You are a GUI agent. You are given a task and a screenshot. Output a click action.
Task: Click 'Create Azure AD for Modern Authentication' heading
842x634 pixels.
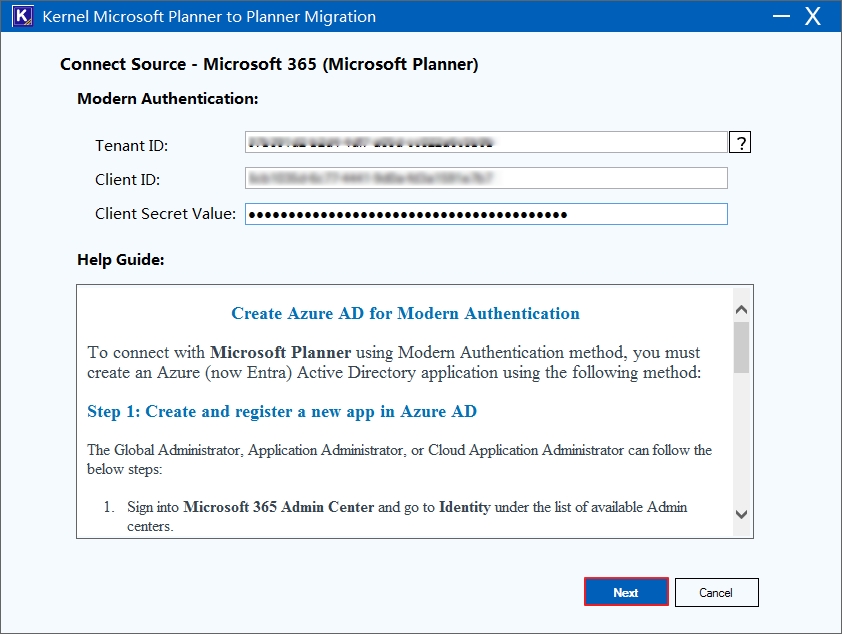coord(405,314)
